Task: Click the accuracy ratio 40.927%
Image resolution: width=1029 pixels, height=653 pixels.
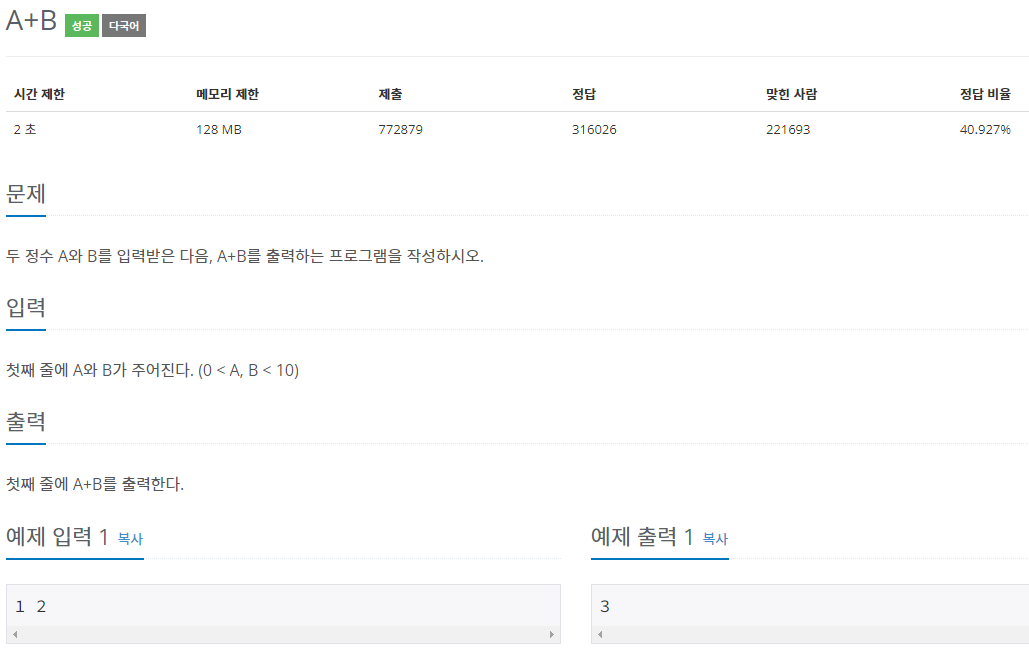Action: [985, 129]
